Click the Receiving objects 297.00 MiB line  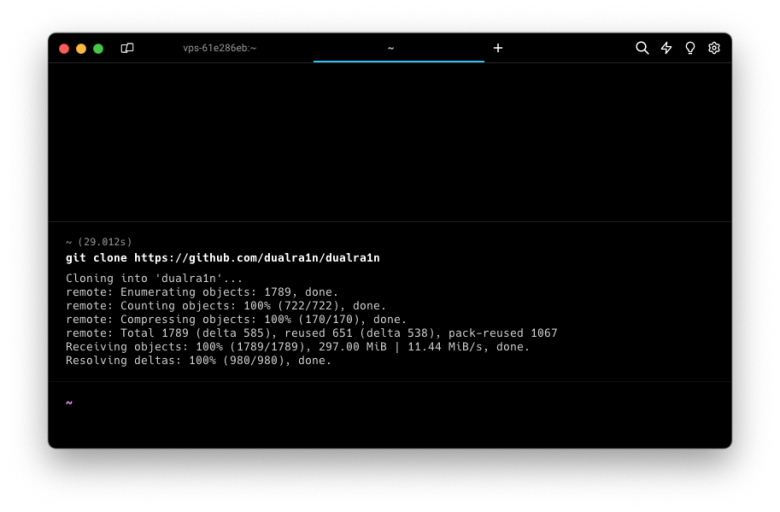point(297,347)
